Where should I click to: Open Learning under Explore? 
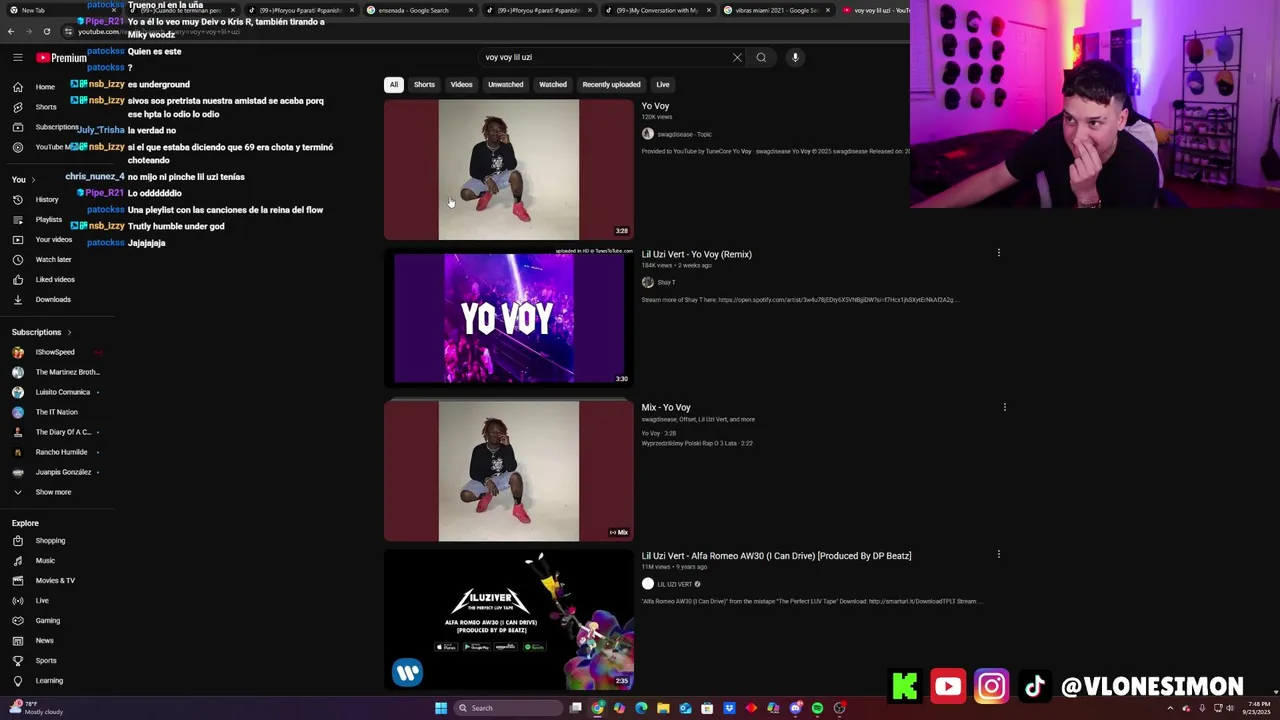coord(38,680)
